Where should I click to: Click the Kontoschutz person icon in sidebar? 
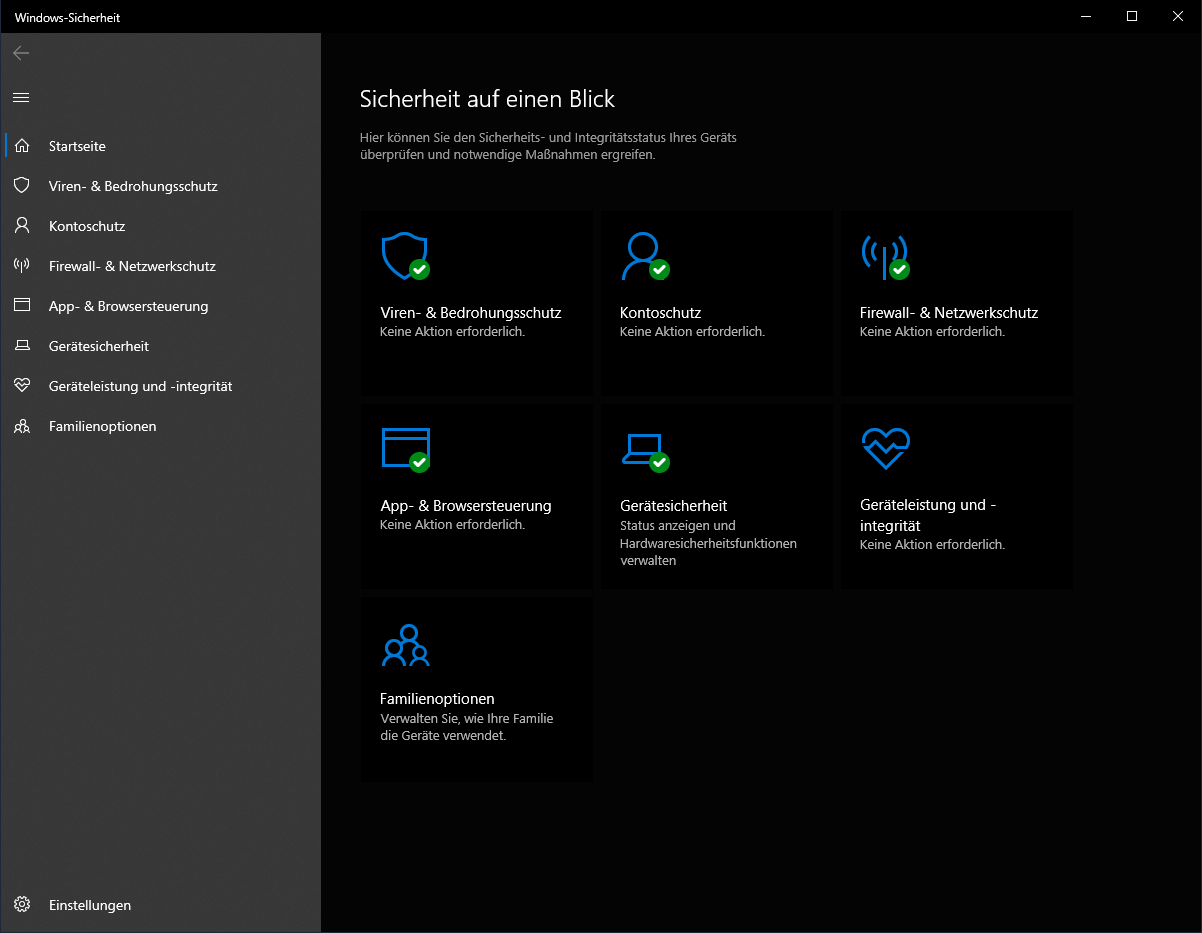(x=22, y=226)
